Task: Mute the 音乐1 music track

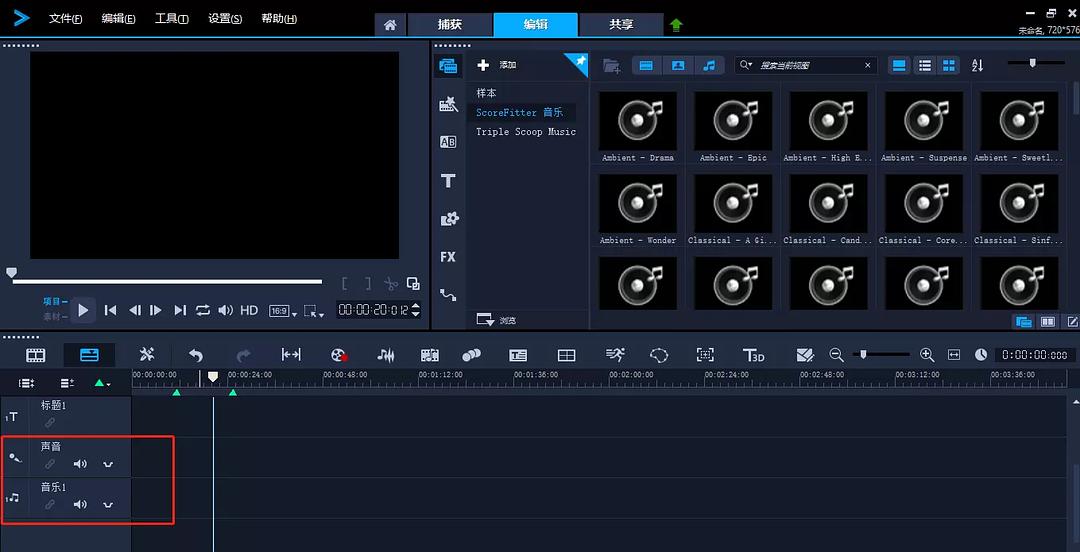Action: tap(81, 504)
